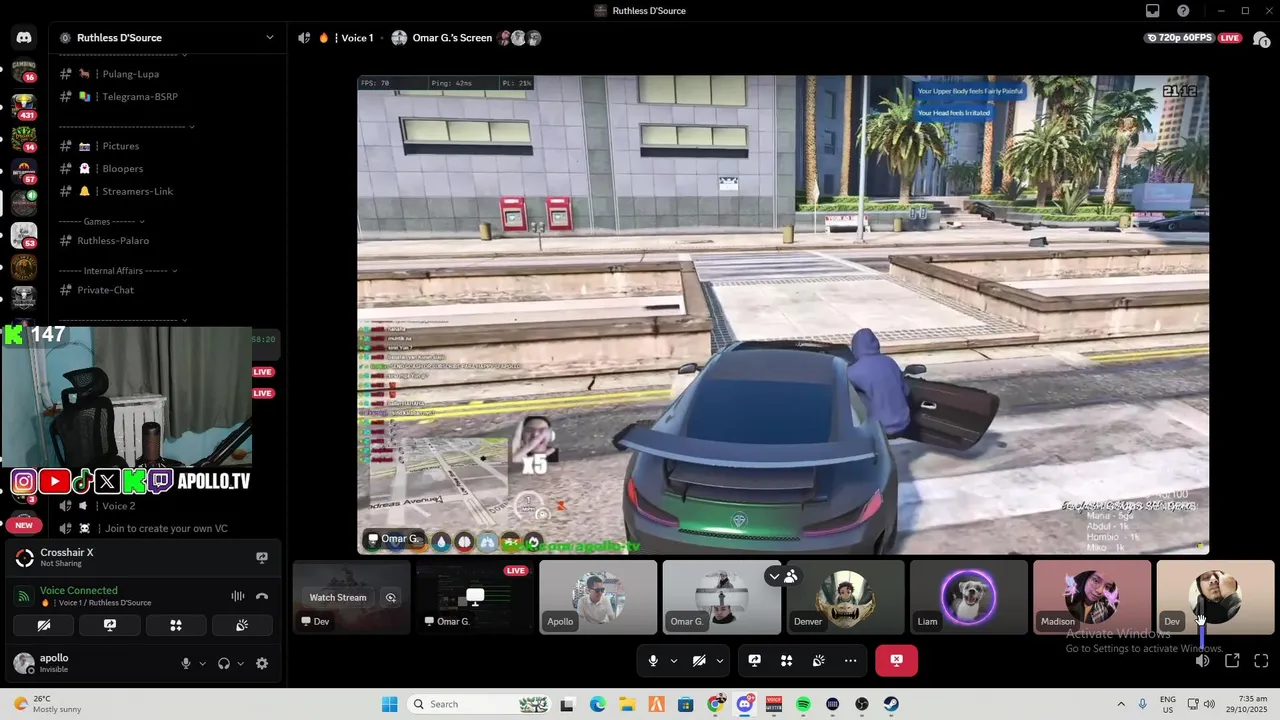Viewport: 1280px width, 720px height.
Task: Open the Discord inbox icon in title bar
Action: 1153,11
